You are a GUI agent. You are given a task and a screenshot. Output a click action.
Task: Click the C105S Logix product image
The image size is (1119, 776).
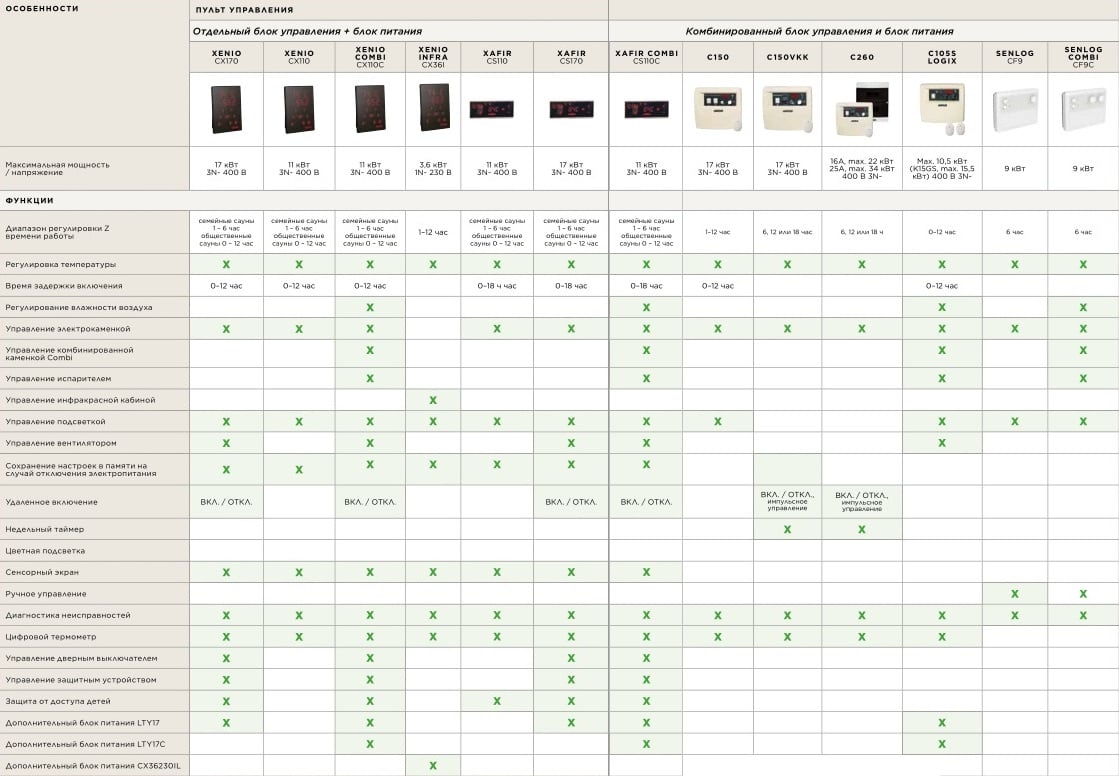coord(941,109)
